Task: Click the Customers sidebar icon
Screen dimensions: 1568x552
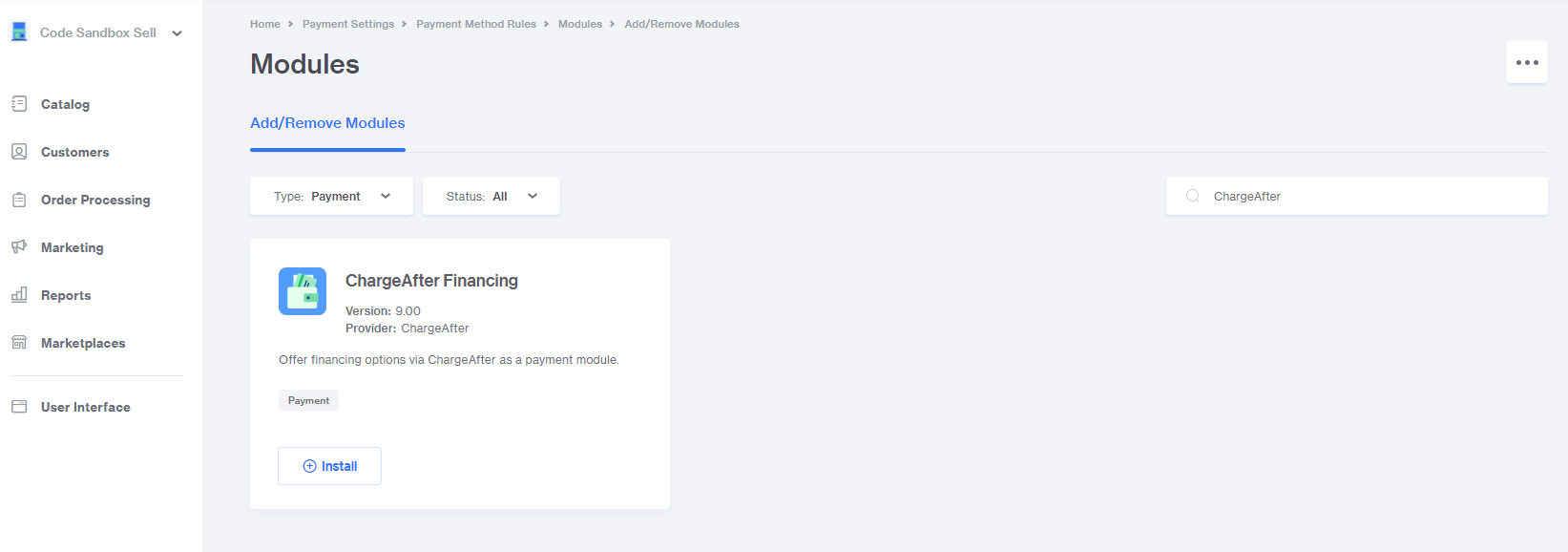Action: pyautogui.click(x=19, y=152)
